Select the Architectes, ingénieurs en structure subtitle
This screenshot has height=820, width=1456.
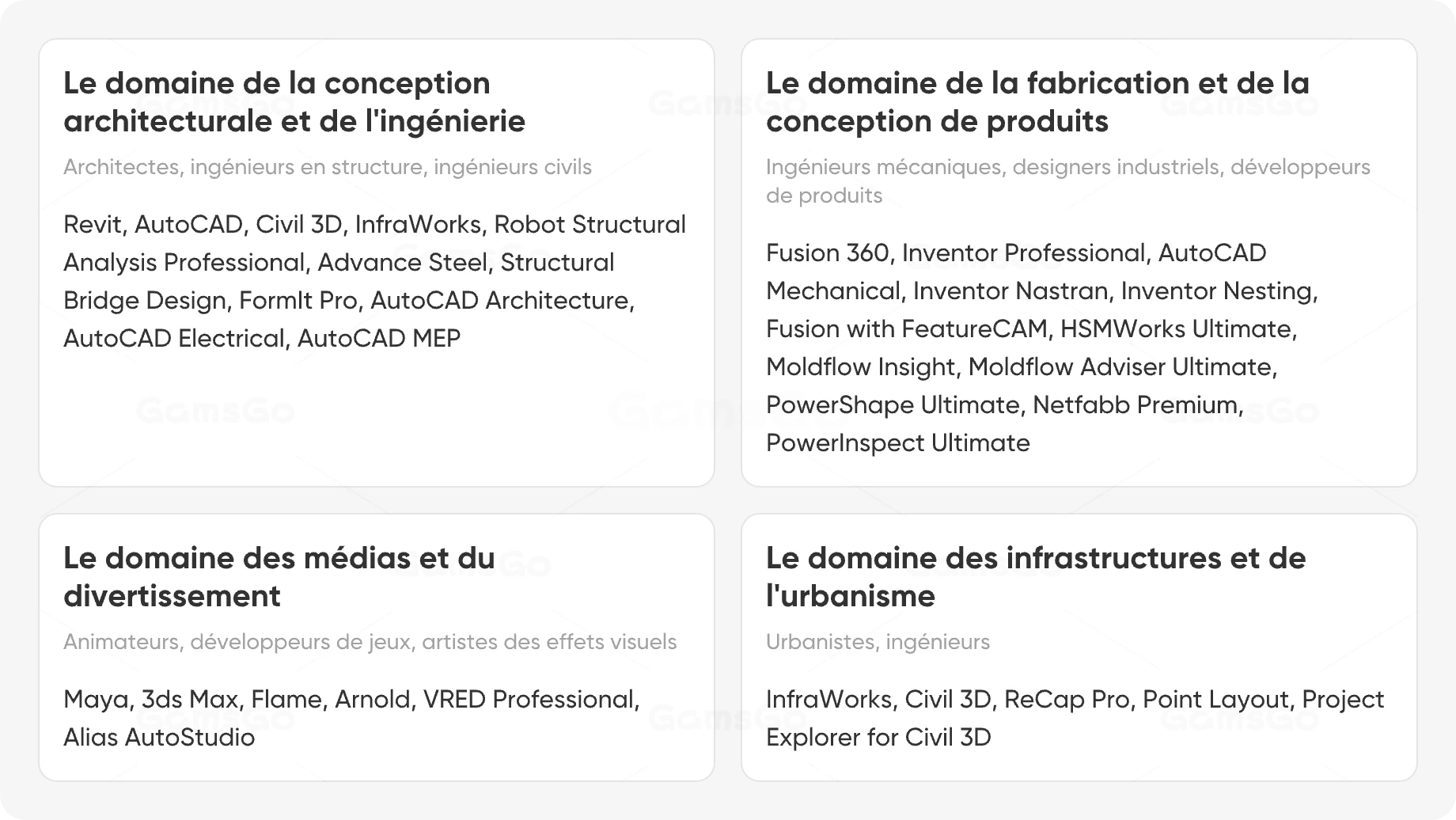(328, 167)
